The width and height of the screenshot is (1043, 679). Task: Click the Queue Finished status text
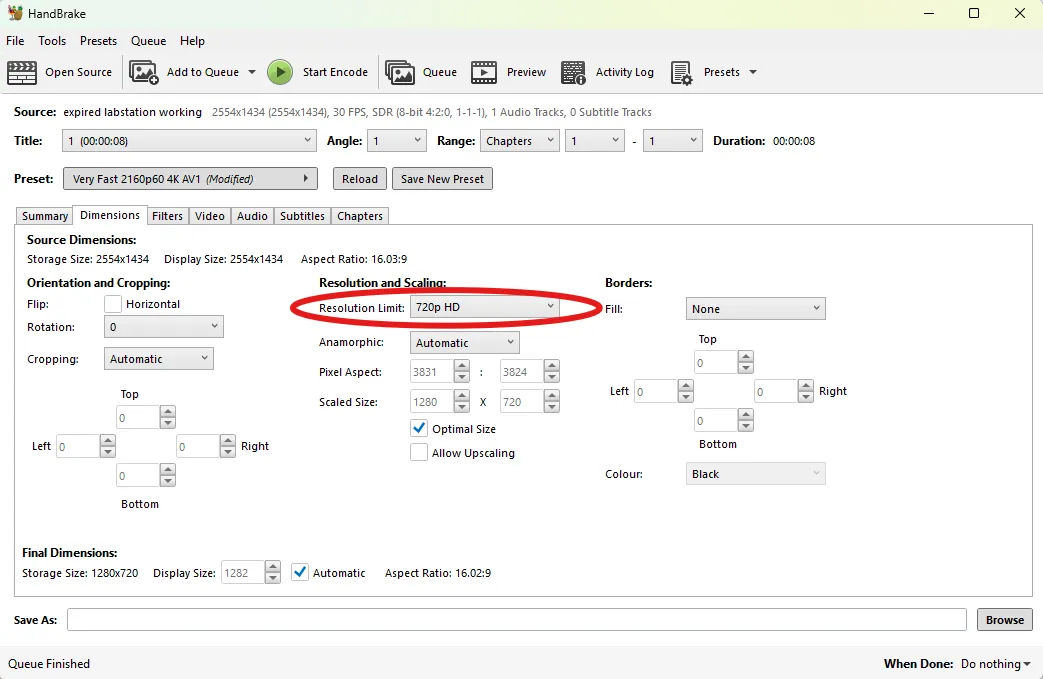(49, 664)
